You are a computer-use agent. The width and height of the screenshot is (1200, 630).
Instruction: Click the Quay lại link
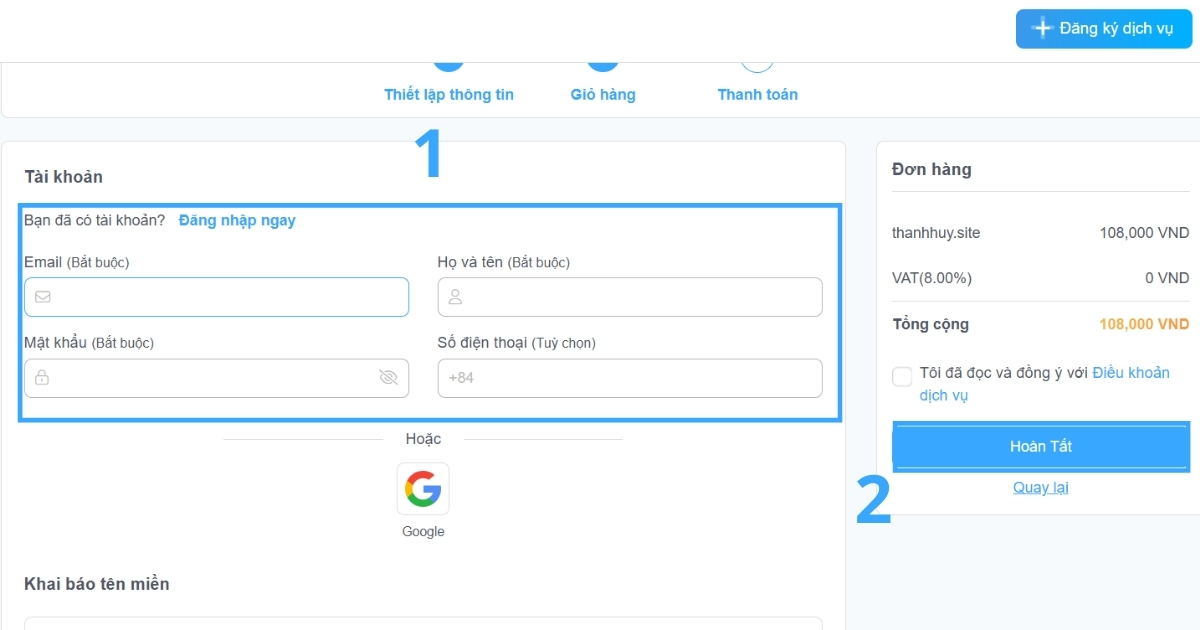coord(1041,487)
